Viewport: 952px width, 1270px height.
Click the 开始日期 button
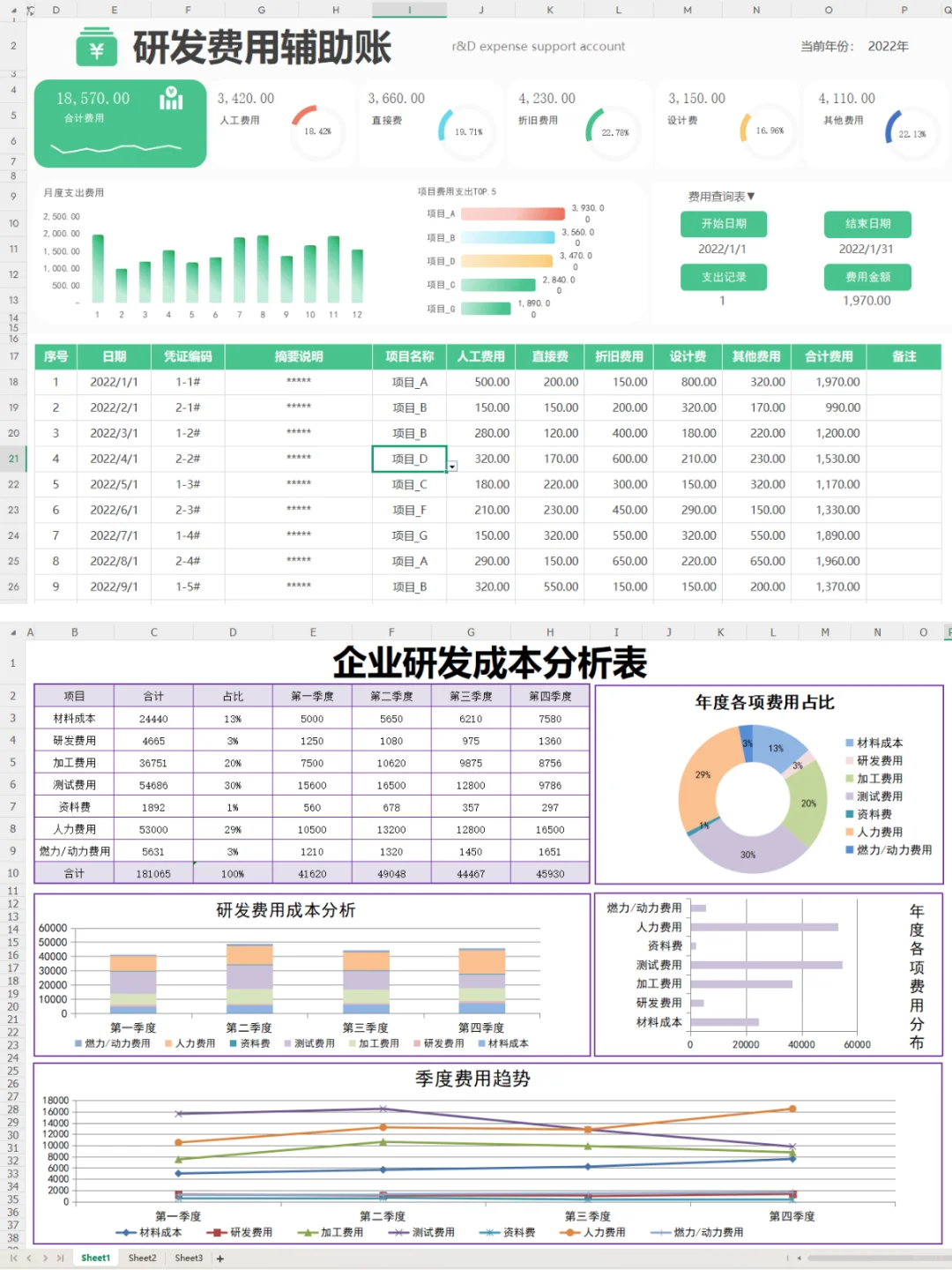click(x=724, y=224)
